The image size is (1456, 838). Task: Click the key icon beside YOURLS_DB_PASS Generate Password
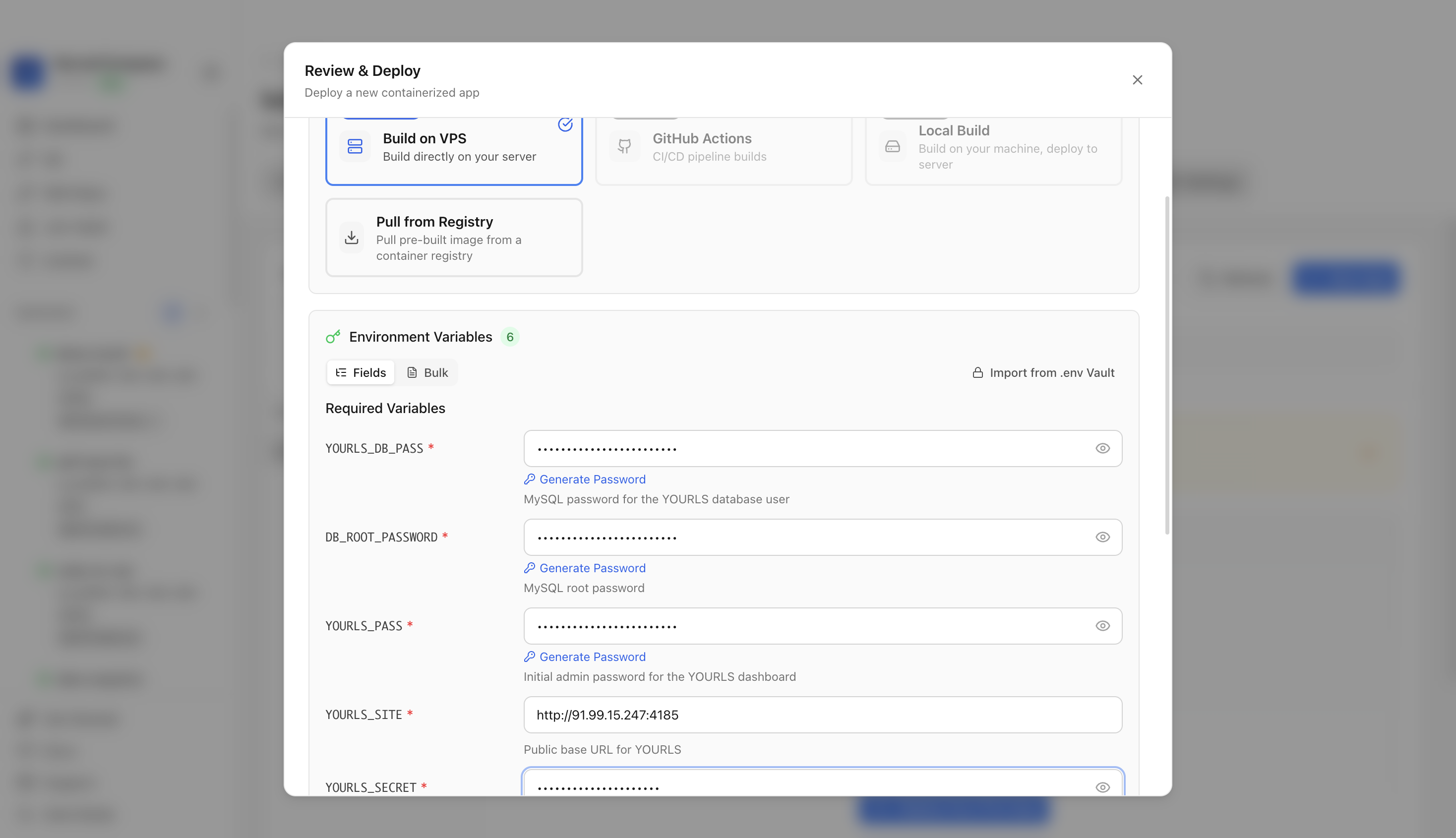[x=530, y=479]
